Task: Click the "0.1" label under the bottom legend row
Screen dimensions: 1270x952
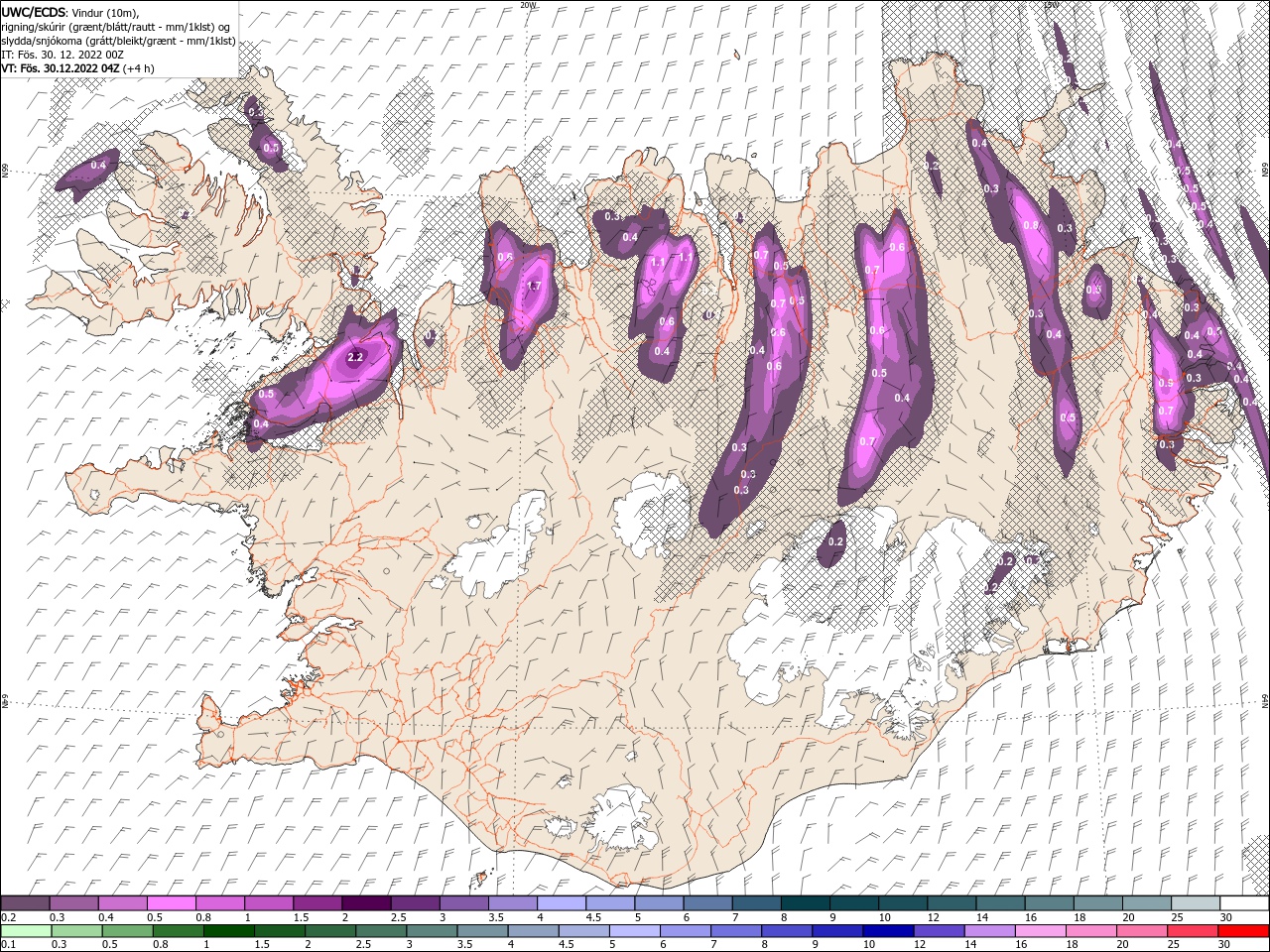Action: point(8,945)
